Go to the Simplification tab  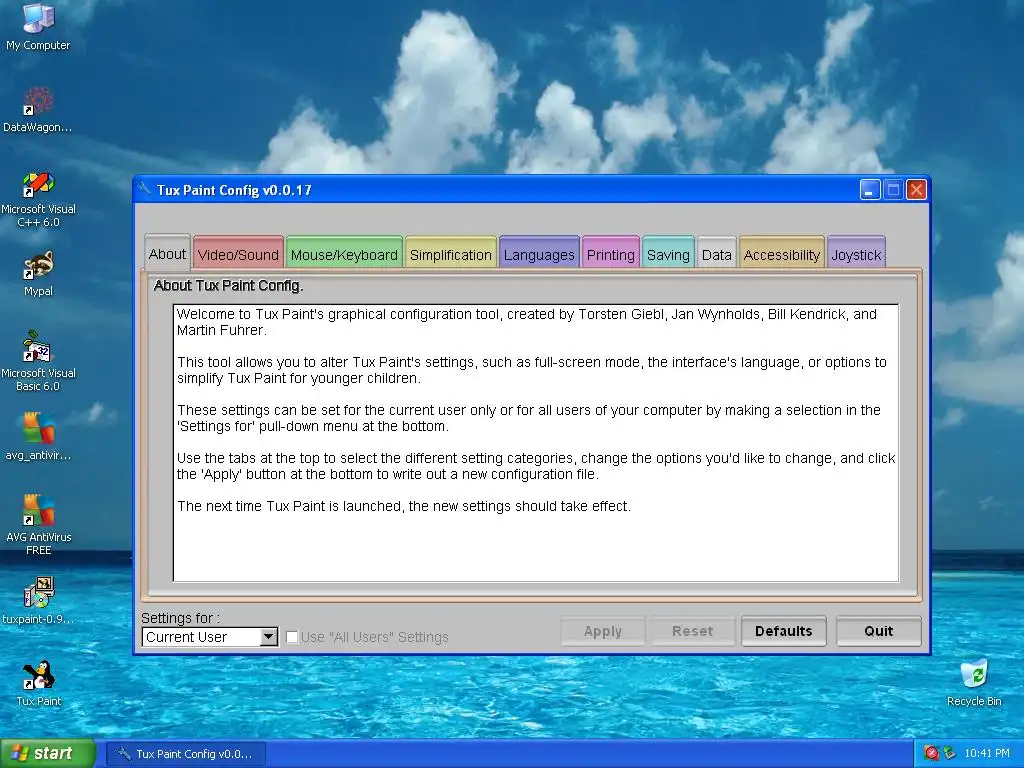coord(451,254)
